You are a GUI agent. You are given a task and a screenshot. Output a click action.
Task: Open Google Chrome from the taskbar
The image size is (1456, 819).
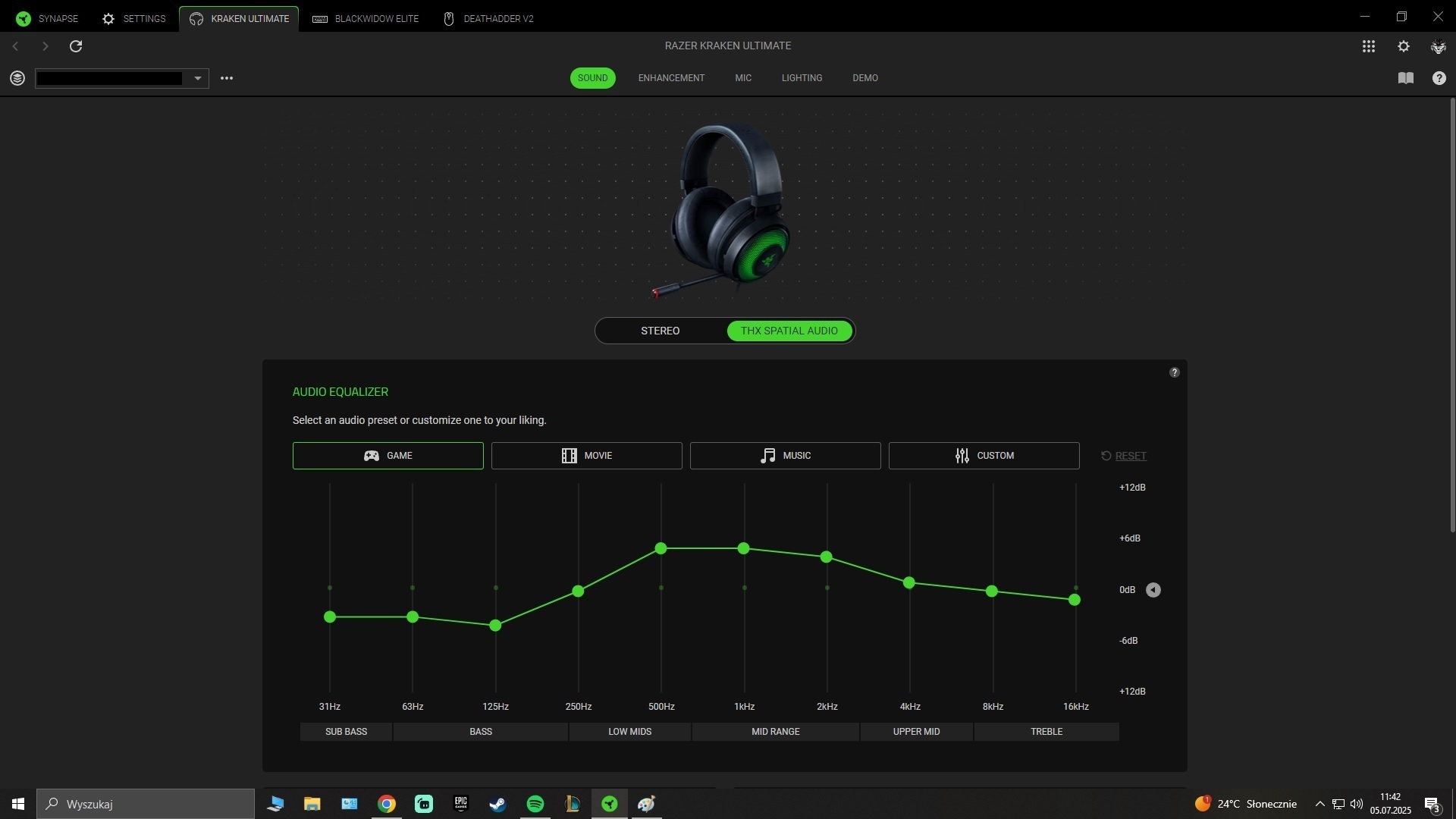click(x=387, y=804)
